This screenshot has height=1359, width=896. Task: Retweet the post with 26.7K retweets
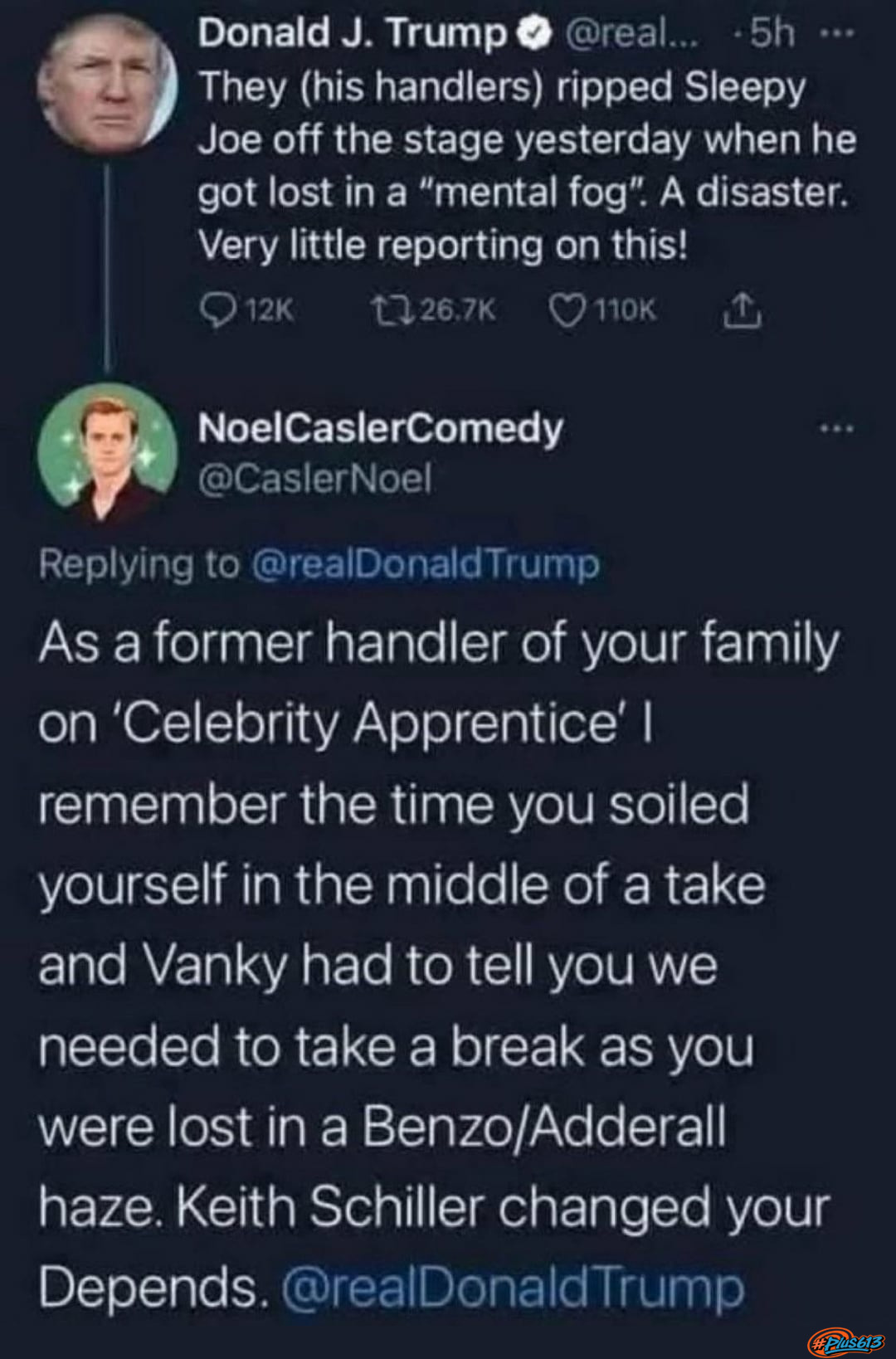pyautogui.click(x=387, y=310)
